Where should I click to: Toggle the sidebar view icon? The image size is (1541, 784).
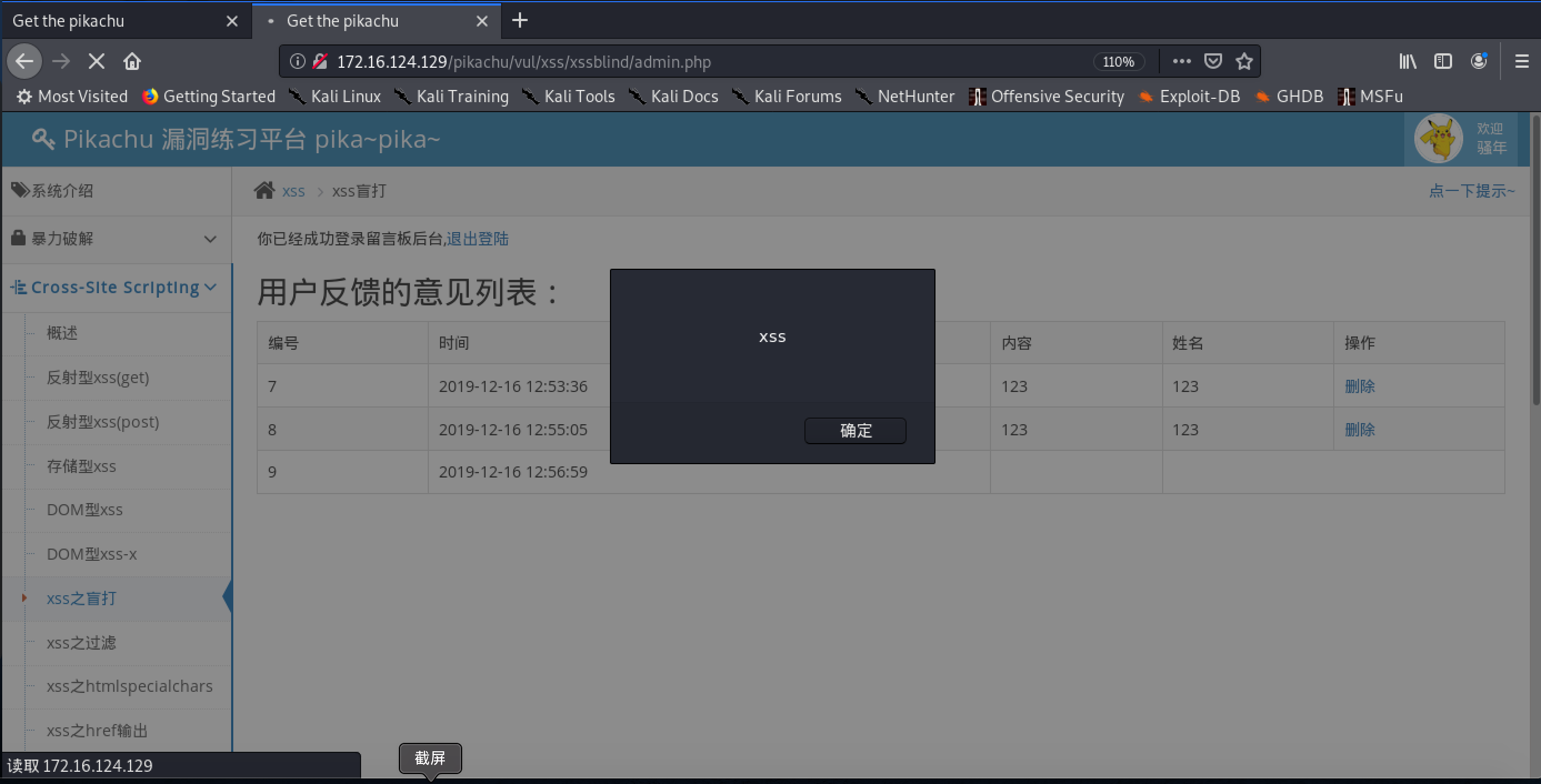coord(1443,62)
